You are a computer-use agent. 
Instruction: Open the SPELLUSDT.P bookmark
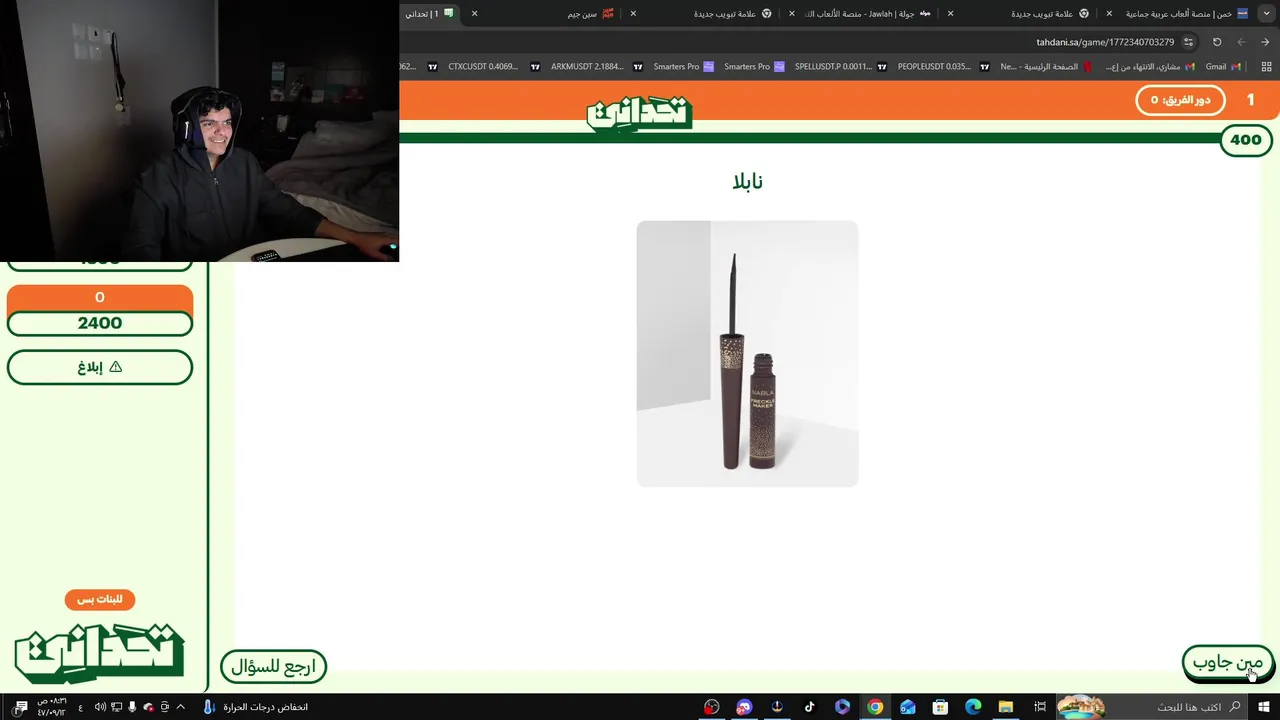[x=840, y=66]
